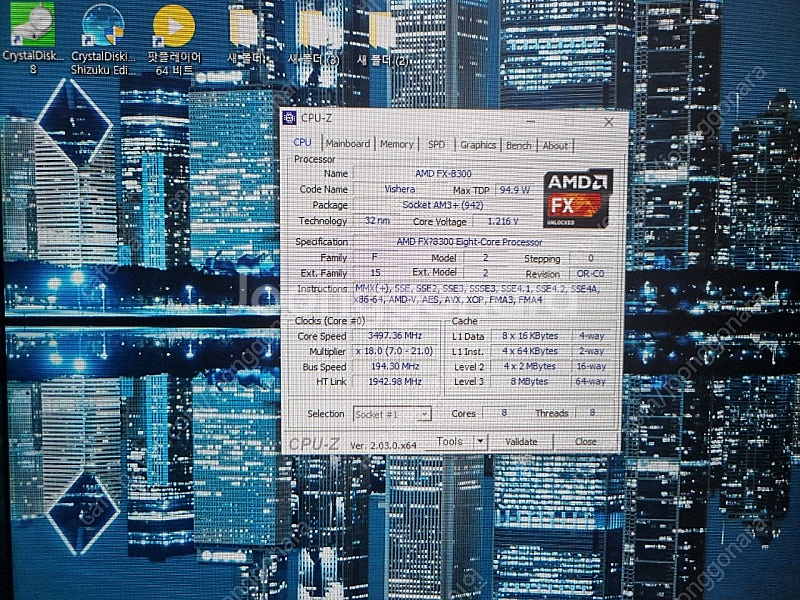Click the Ext. Family value 15
This screenshot has width=800, height=600.
[376, 272]
